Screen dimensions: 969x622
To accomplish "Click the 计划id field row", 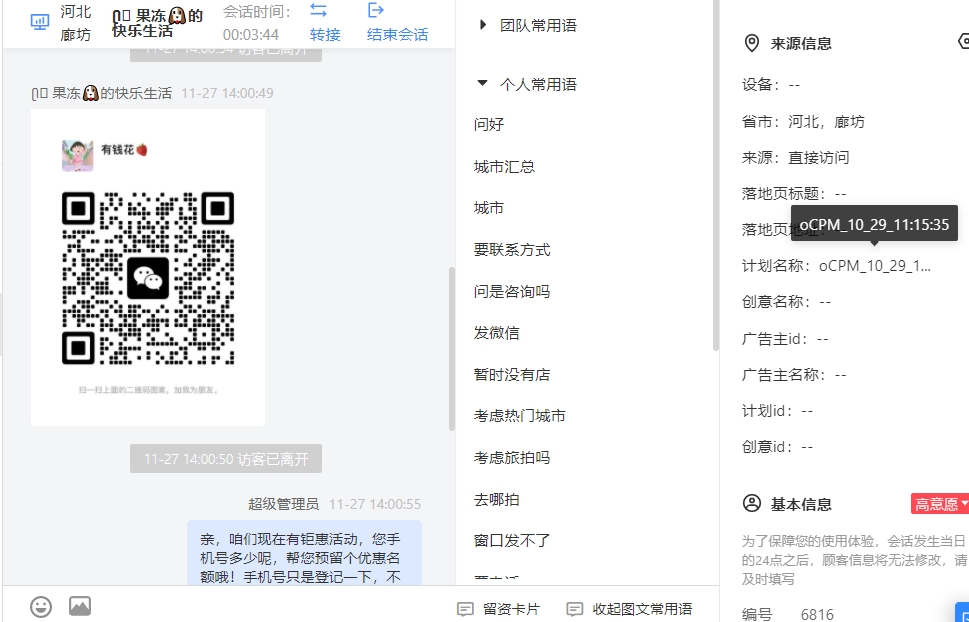I will (x=777, y=411).
